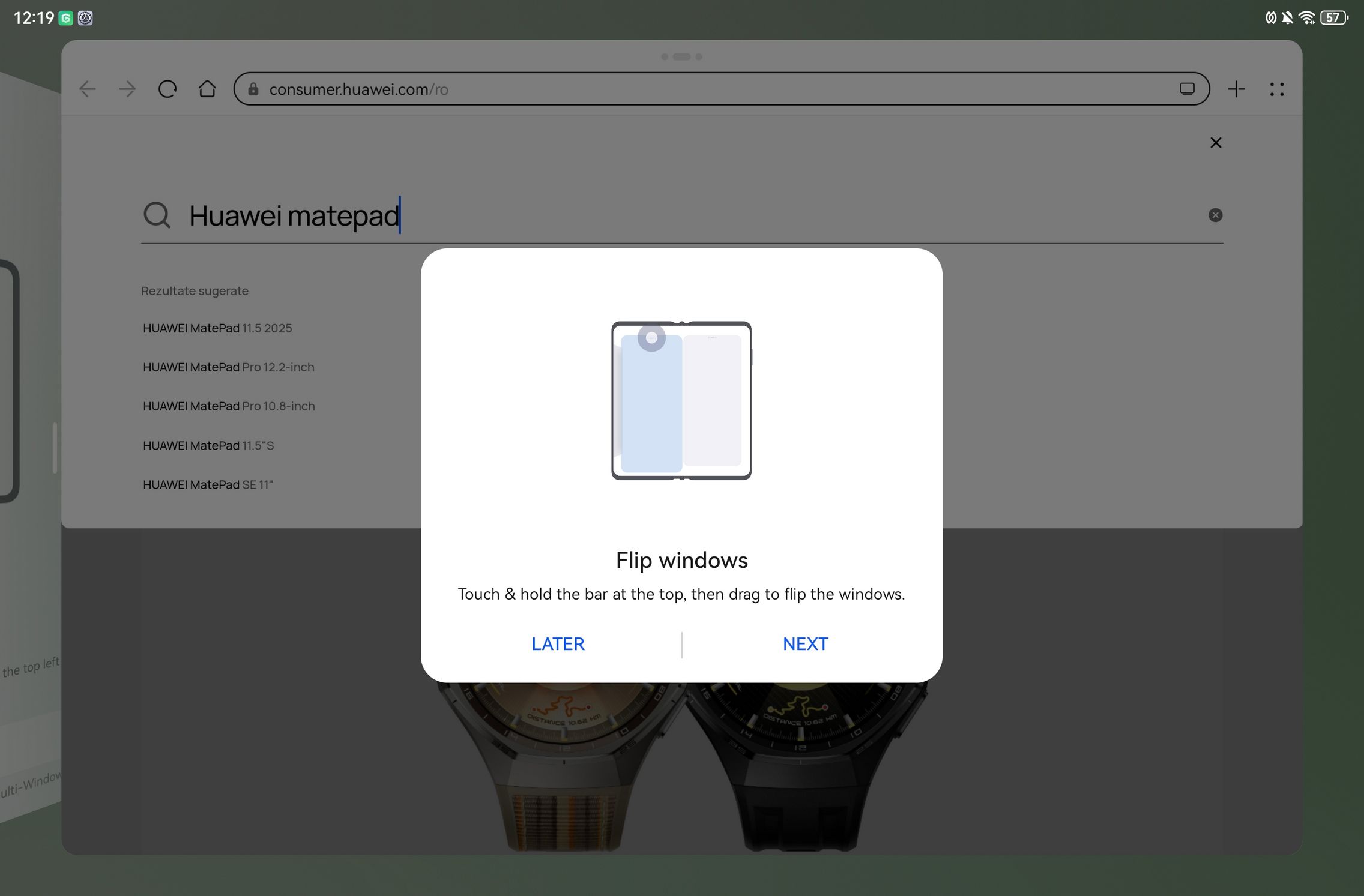Tap the browser forward arrow
This screenshot has height=896, width=1364.
click(127, 89)
